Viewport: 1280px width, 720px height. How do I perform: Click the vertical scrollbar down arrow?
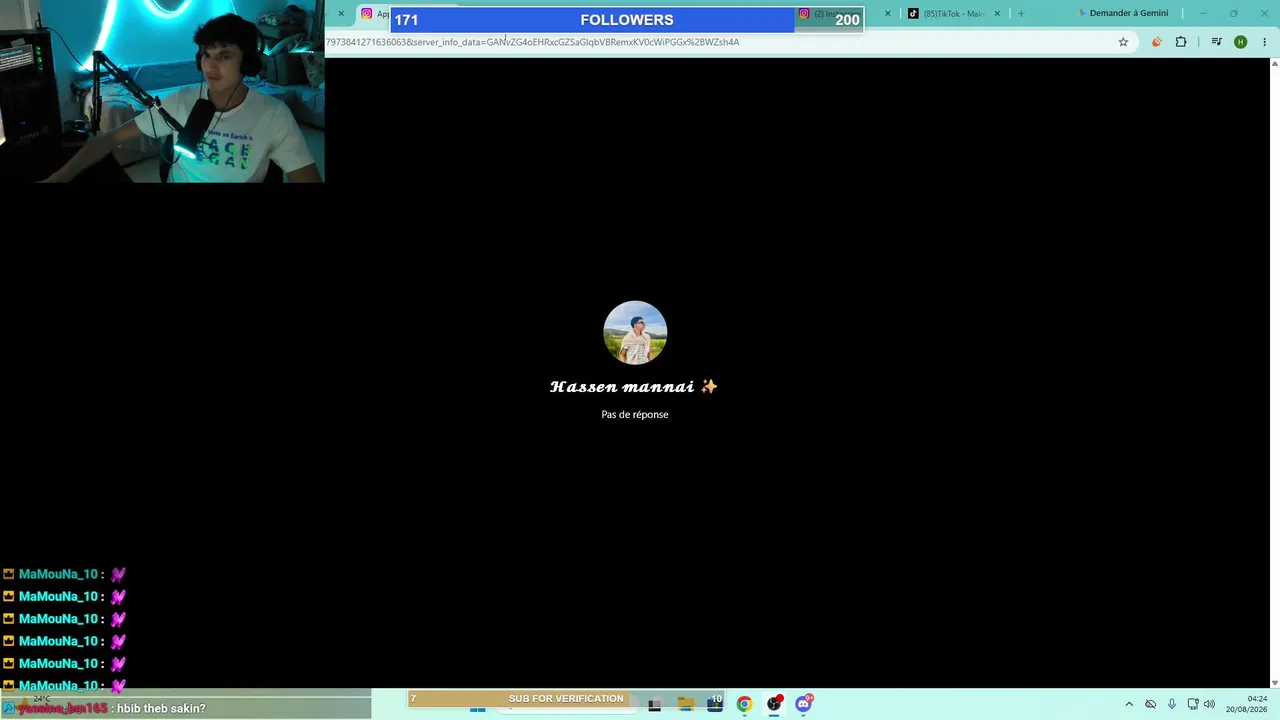(x=1274, y=681)
